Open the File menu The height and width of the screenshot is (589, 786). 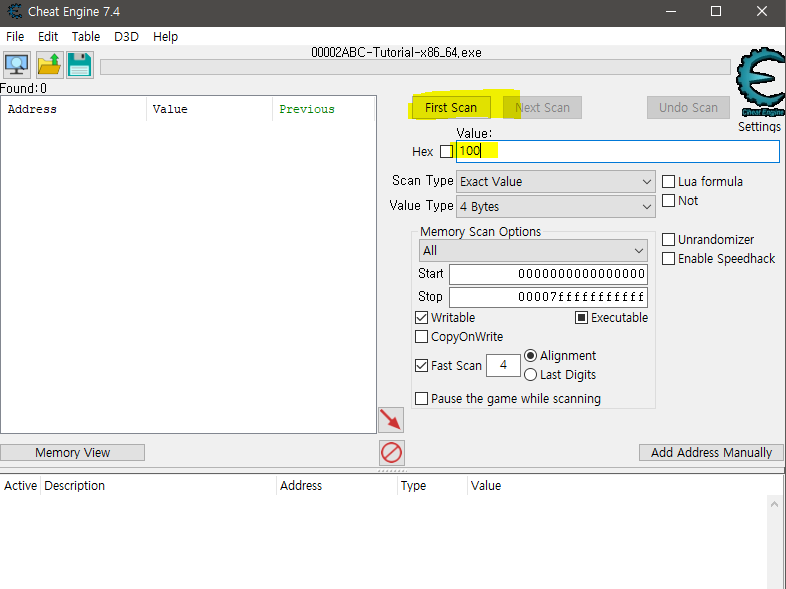click(15, 37)
